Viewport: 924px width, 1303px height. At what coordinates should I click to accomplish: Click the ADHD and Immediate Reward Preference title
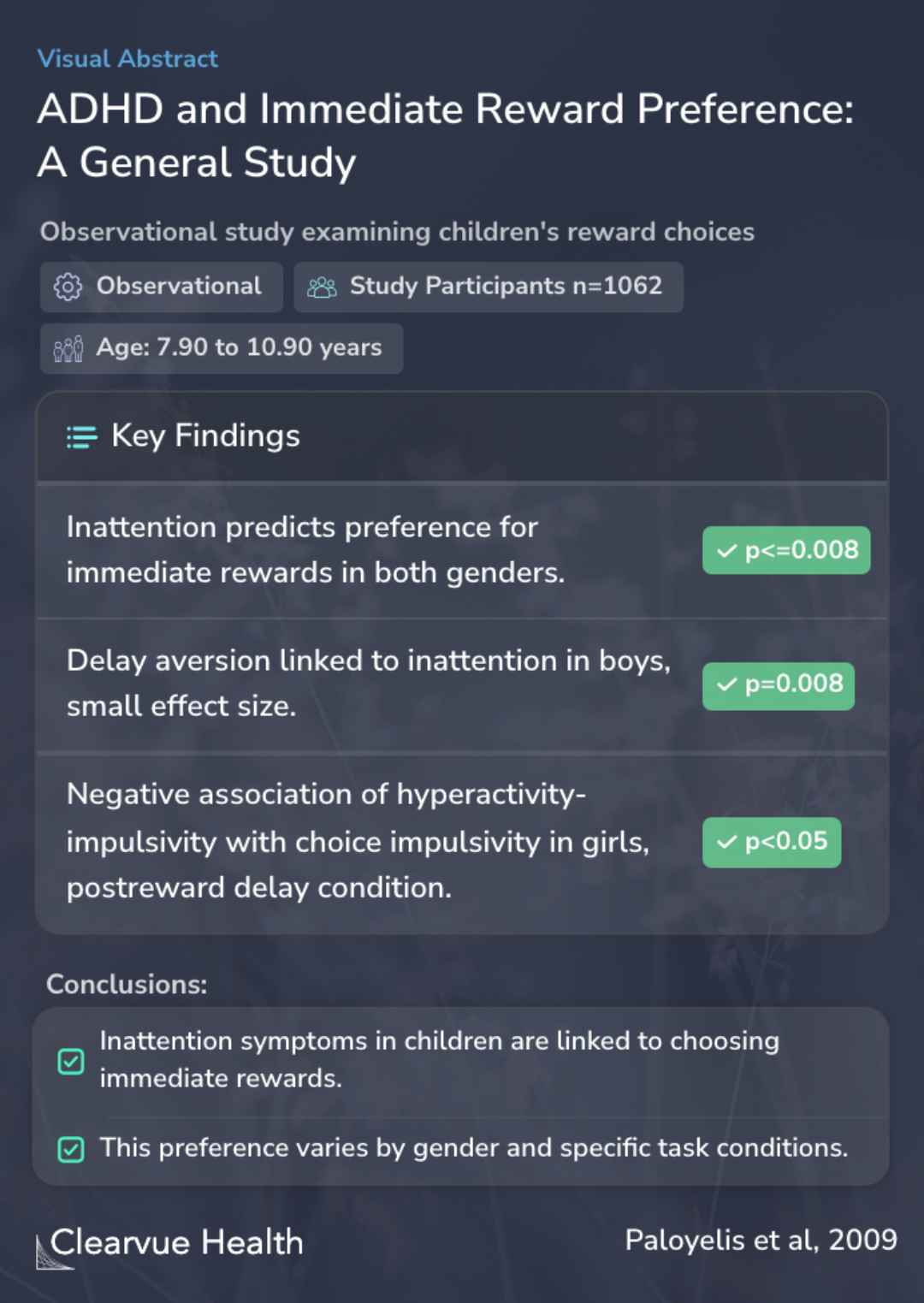tap(446, 136)
